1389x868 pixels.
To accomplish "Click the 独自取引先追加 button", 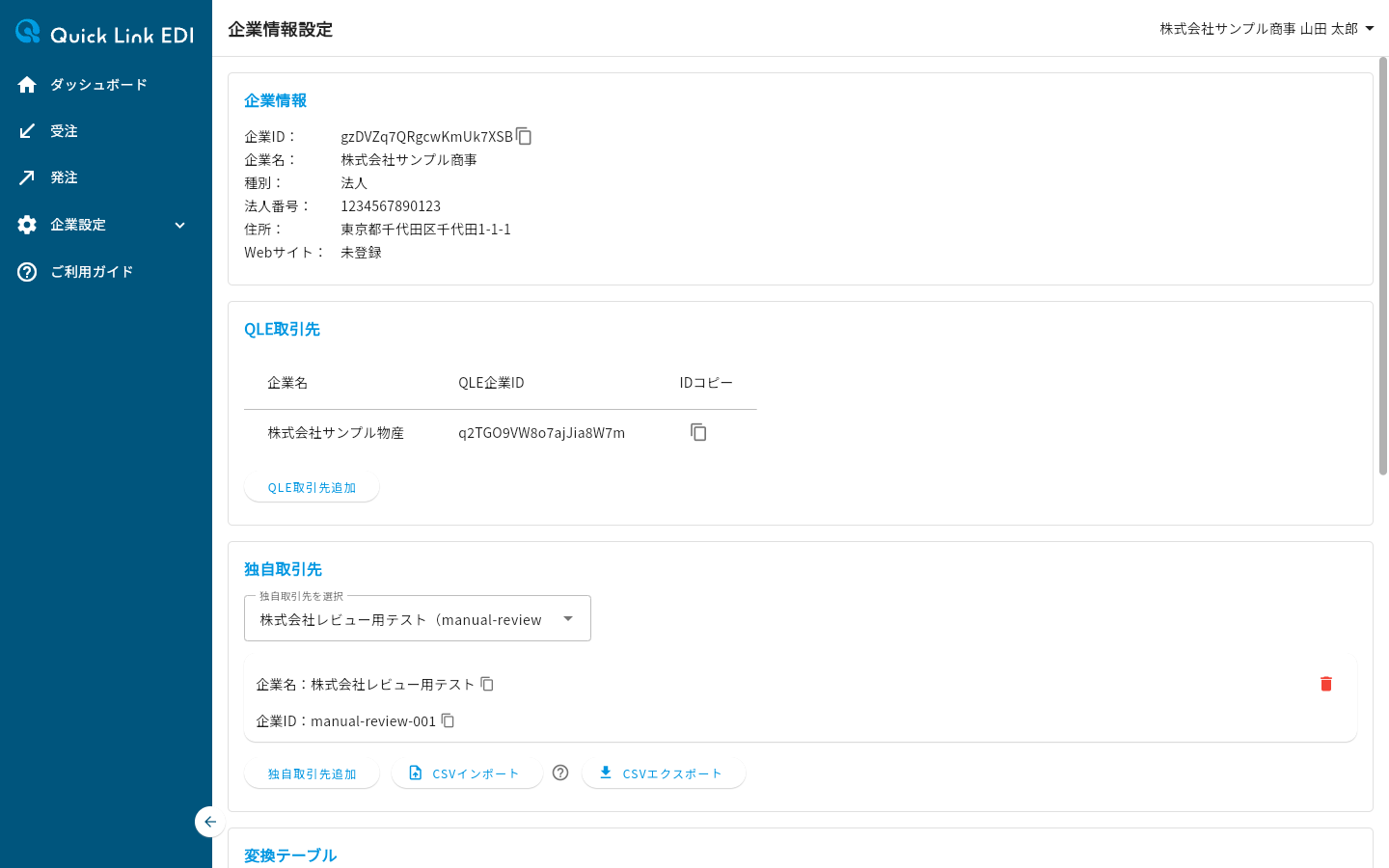I will 312,773.
